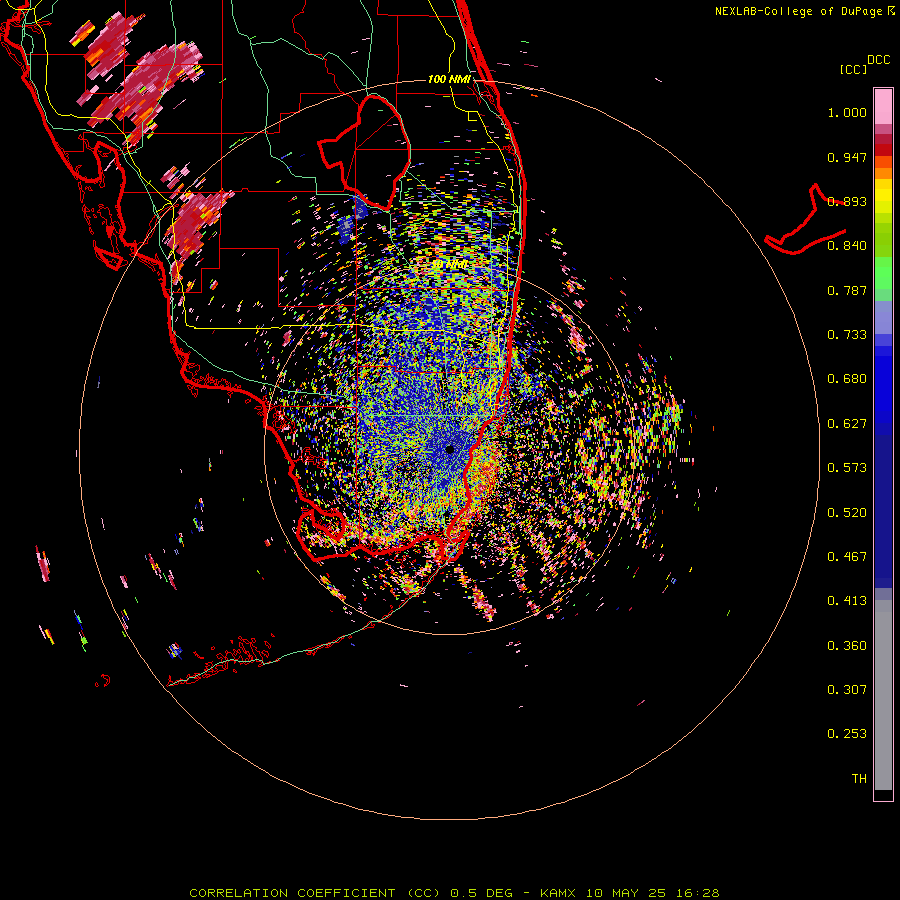Image resolution: width=900 pixels, height=900 pixels.
Task: Select the 0.947 scale value
Action: [847, 157]
